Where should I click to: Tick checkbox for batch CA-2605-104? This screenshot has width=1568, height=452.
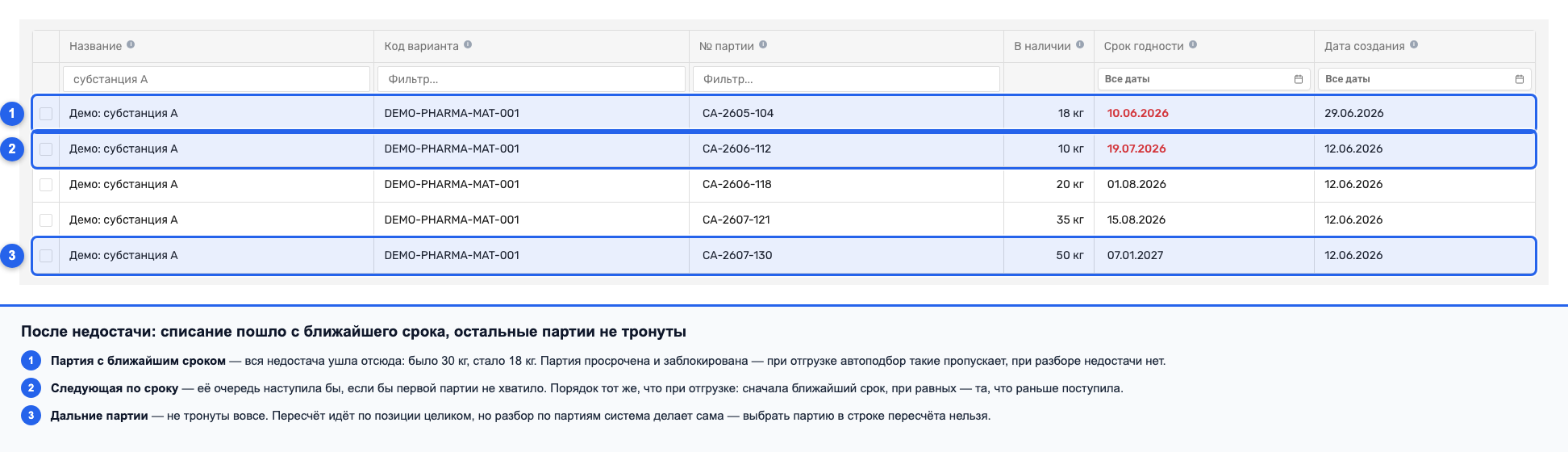point(46,113)
